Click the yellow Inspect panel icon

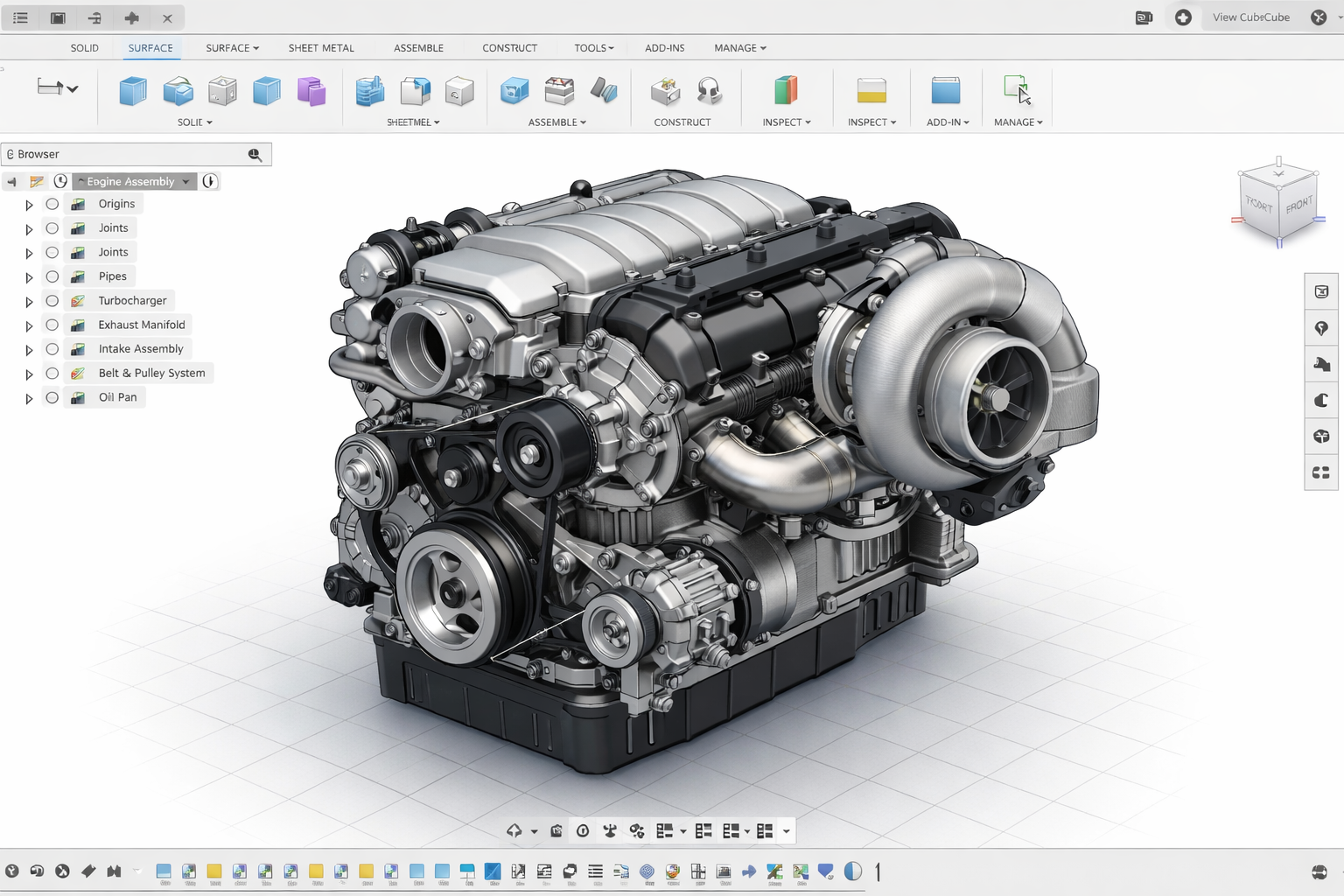[x=871, y=90]
